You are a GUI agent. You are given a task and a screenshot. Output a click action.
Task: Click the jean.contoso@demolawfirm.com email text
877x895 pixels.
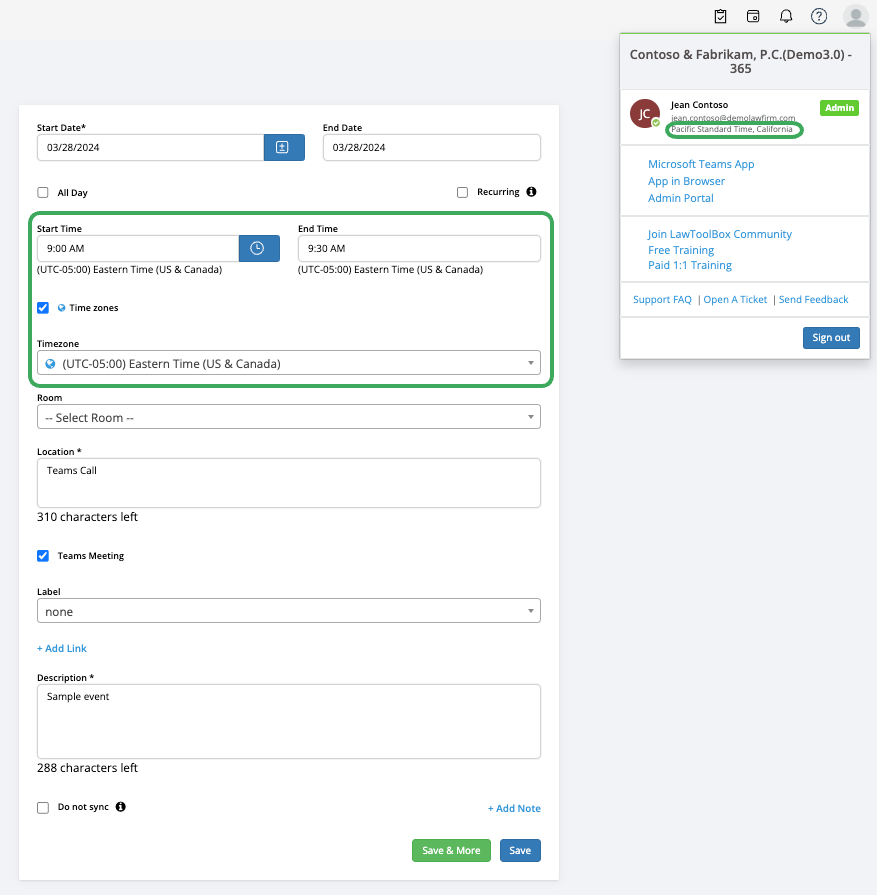(x=733, y=118)
